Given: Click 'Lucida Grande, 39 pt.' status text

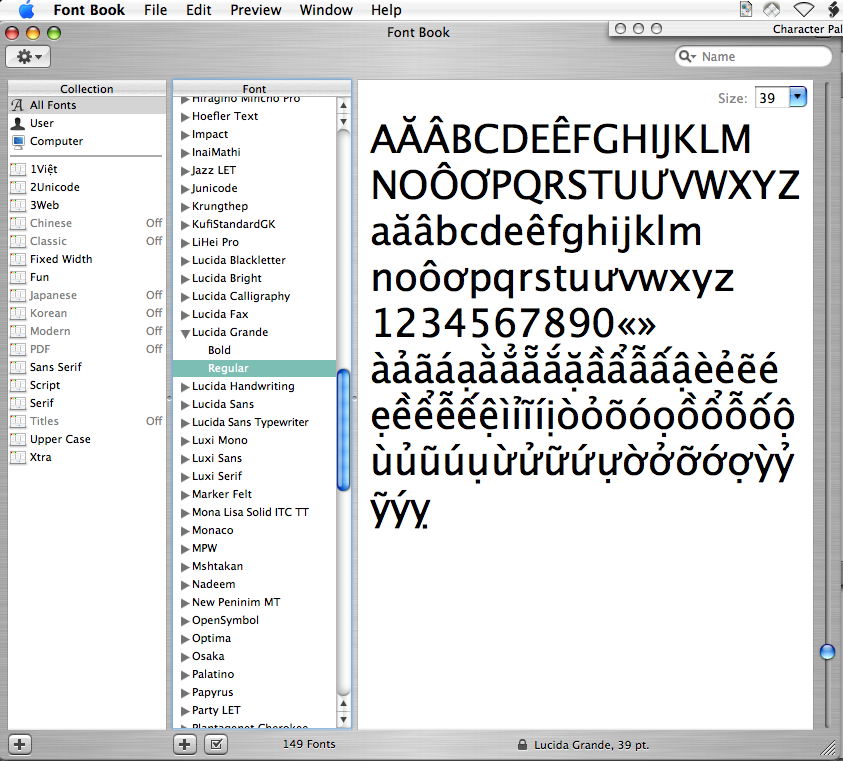Looking at the screenshot, I should (591, 745).
